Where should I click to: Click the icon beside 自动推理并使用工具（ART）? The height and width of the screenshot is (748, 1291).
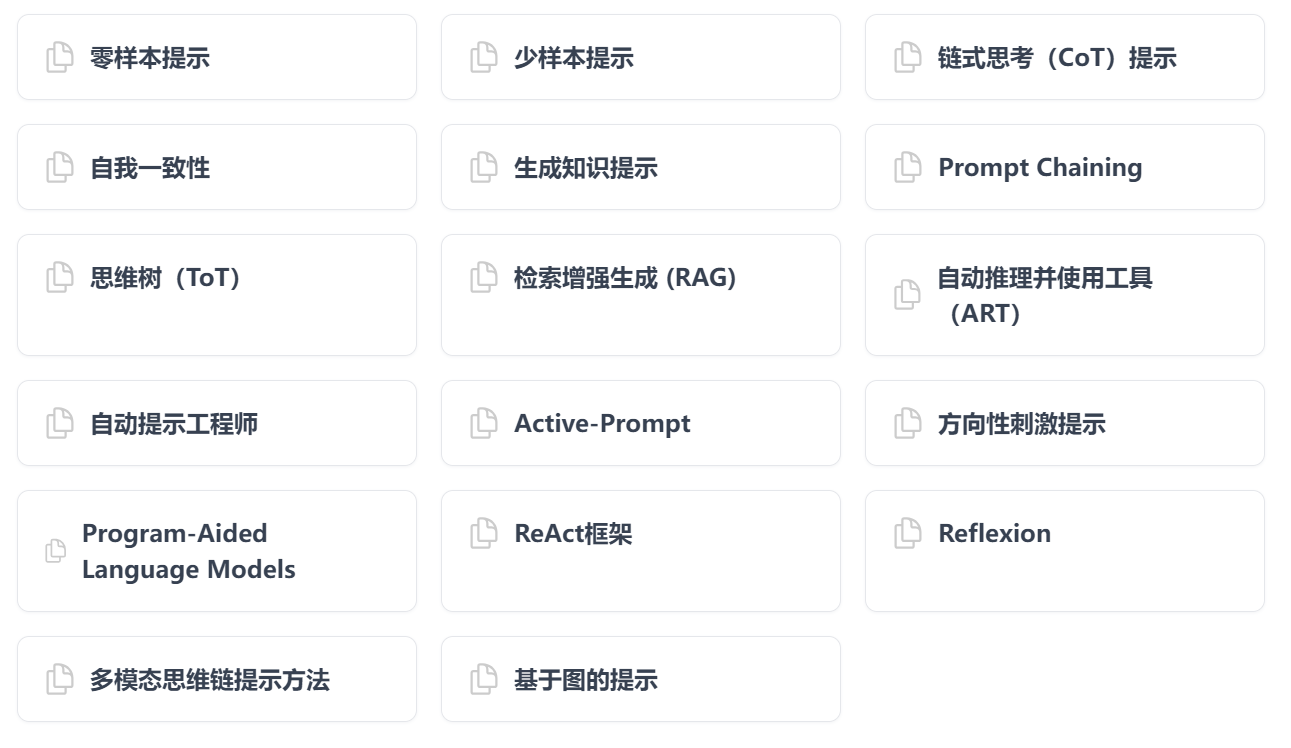coord(908,295)
